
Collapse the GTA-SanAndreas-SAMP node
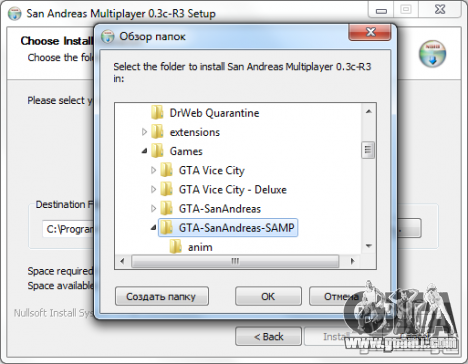coord(153,228)
